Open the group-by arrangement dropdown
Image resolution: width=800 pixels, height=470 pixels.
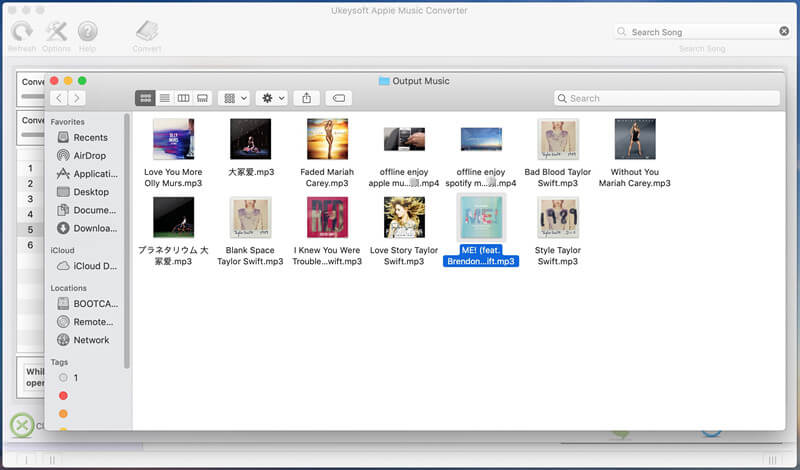coord(235,98)
